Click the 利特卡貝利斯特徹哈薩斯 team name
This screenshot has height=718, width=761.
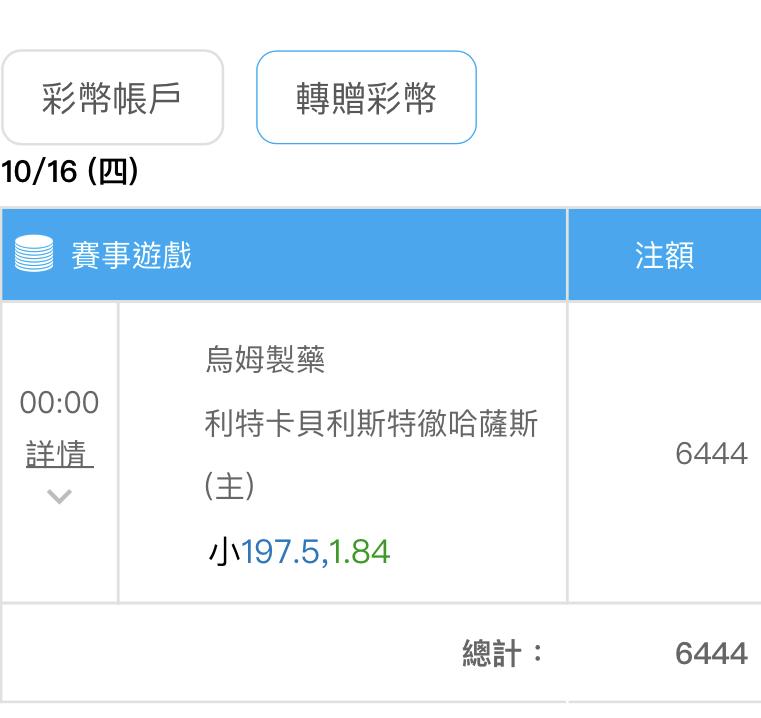point(371,424)
